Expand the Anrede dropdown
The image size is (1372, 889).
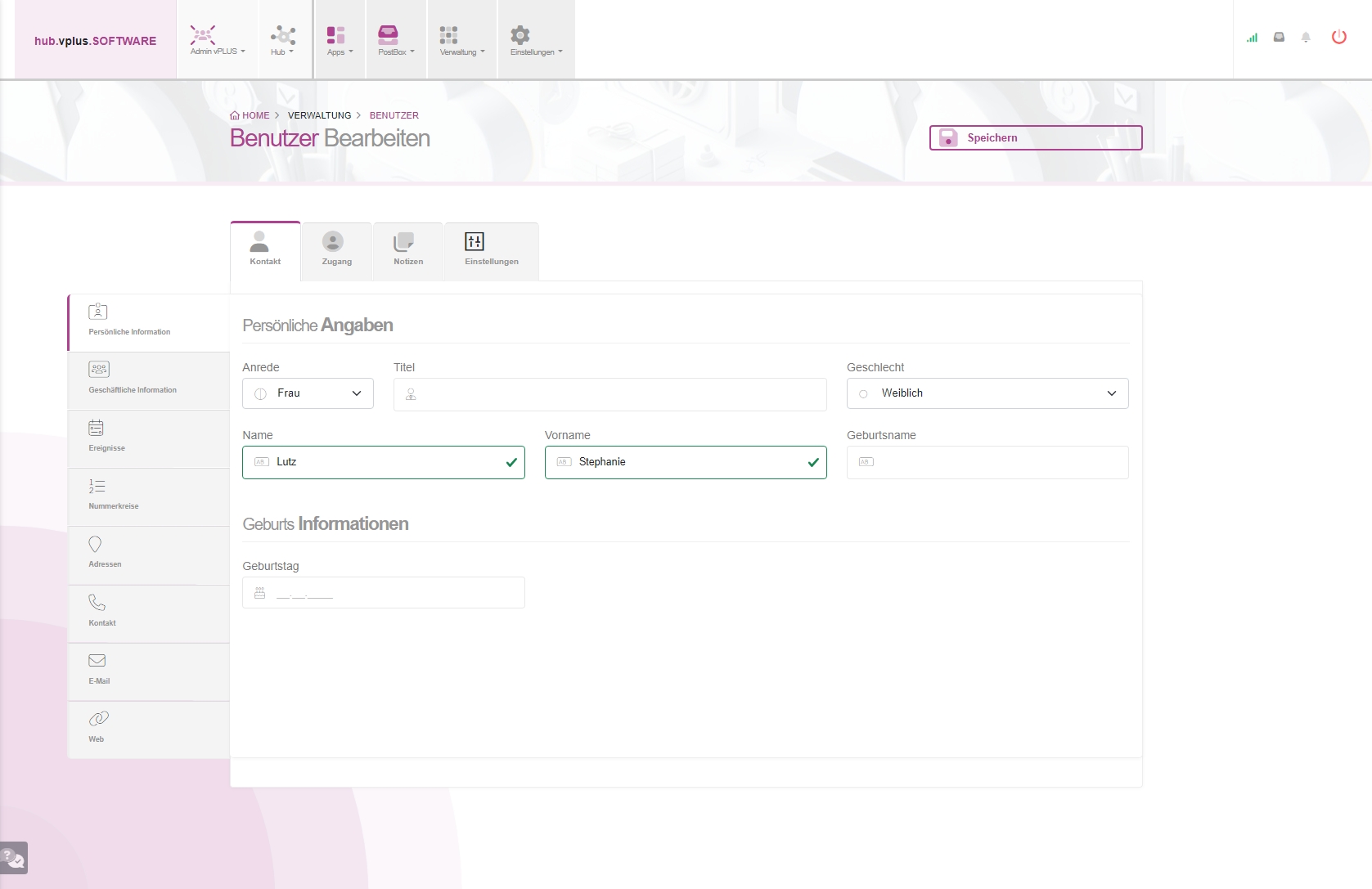[308, 393]
